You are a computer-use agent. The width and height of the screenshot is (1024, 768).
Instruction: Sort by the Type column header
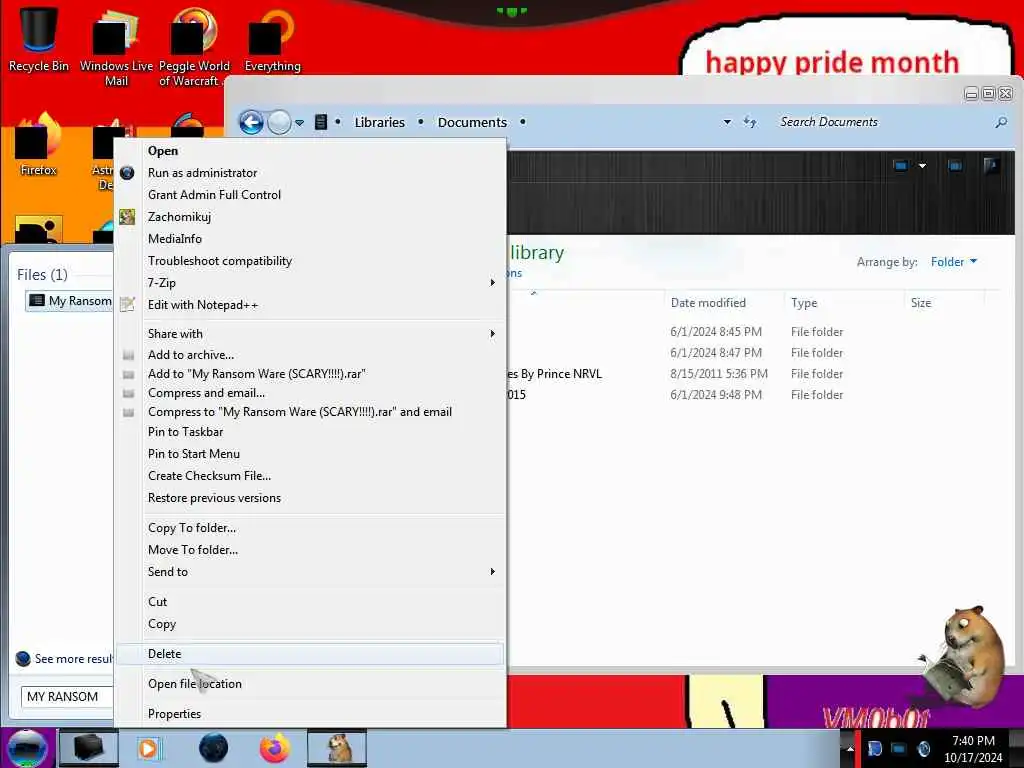click(x=804, y=302)
